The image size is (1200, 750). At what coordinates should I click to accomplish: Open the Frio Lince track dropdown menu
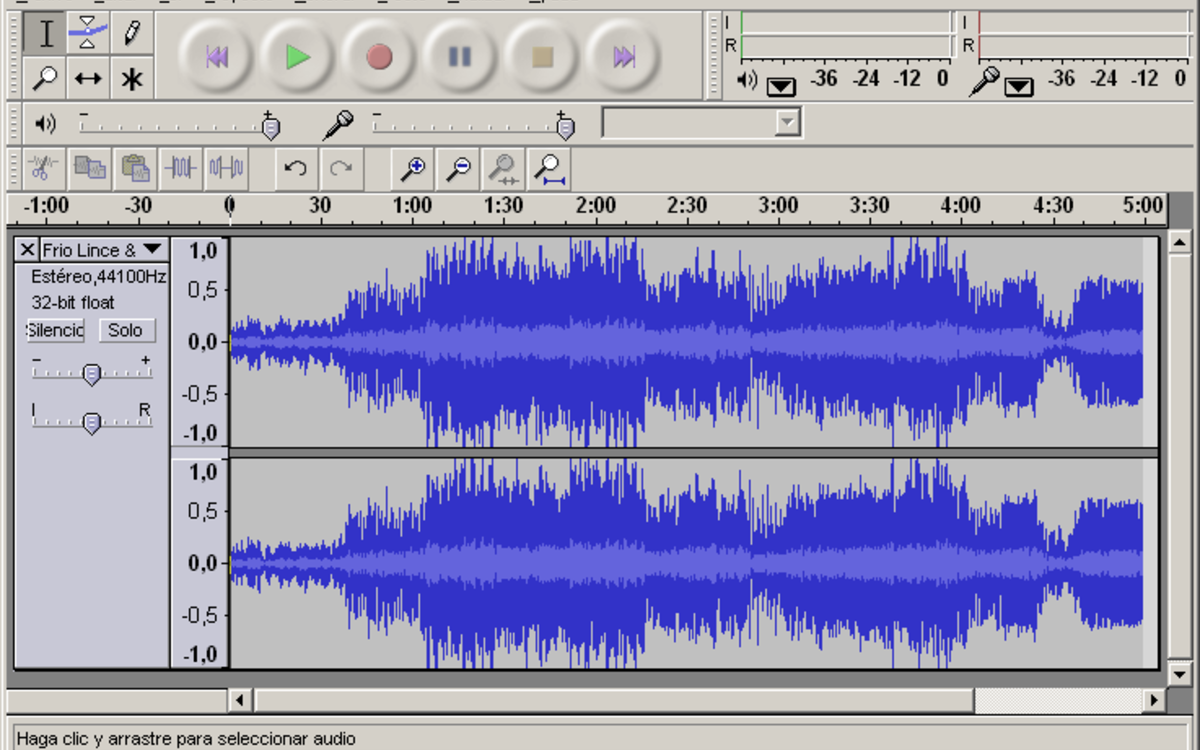click(151, 249)
